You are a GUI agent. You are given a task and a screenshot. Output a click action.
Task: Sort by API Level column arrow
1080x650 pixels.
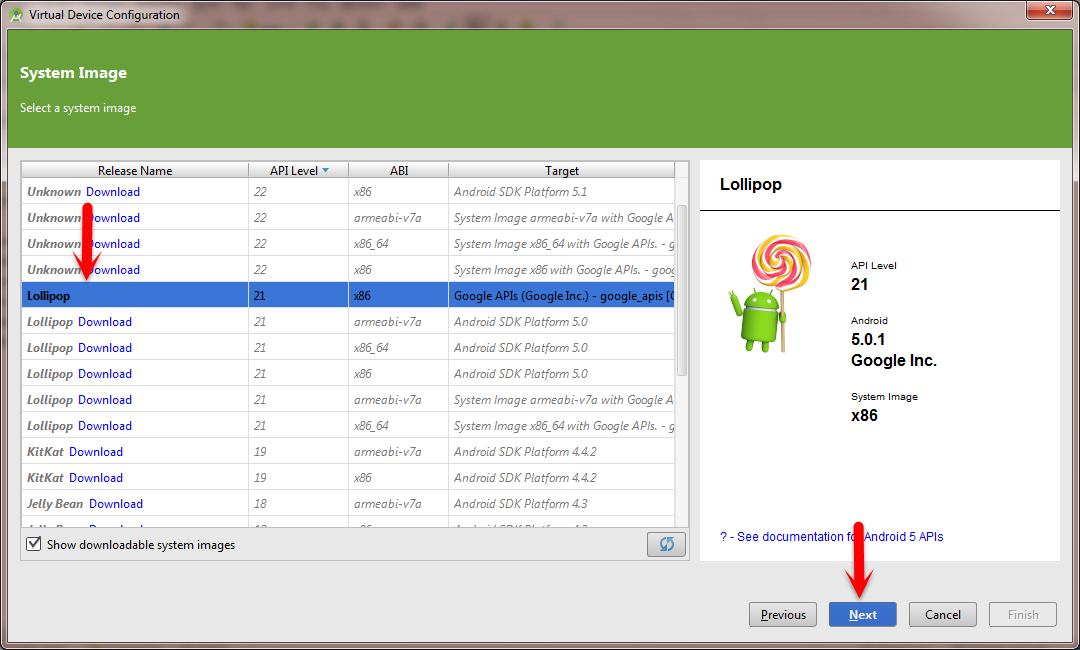325,170
